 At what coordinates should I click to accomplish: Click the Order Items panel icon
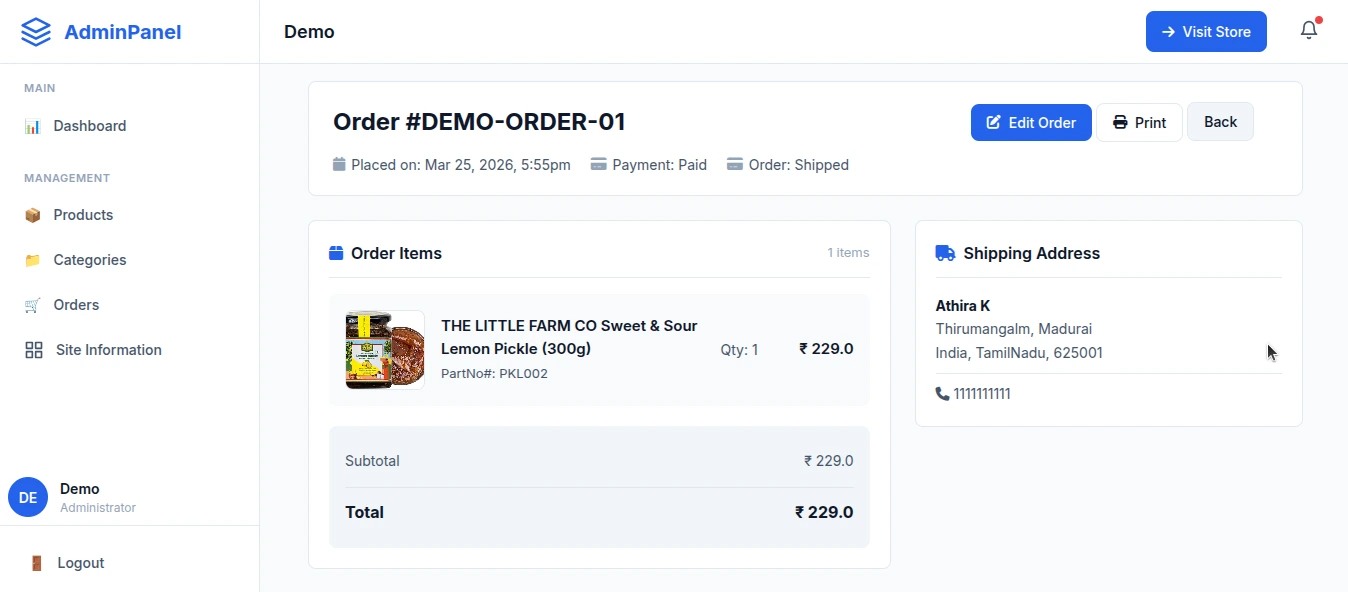335,252
